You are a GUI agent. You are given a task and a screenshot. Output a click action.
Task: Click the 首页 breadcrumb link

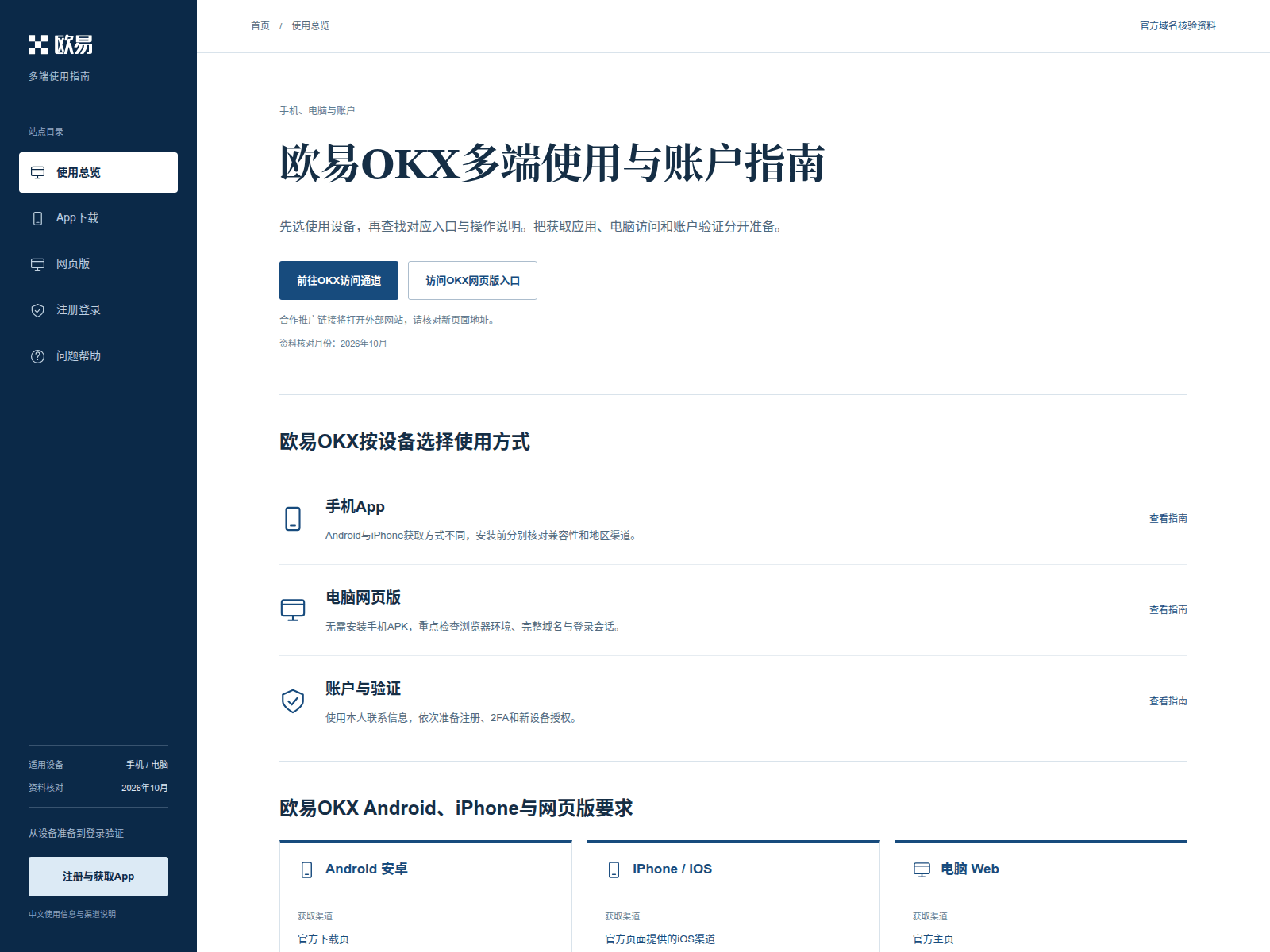[260, 26]
